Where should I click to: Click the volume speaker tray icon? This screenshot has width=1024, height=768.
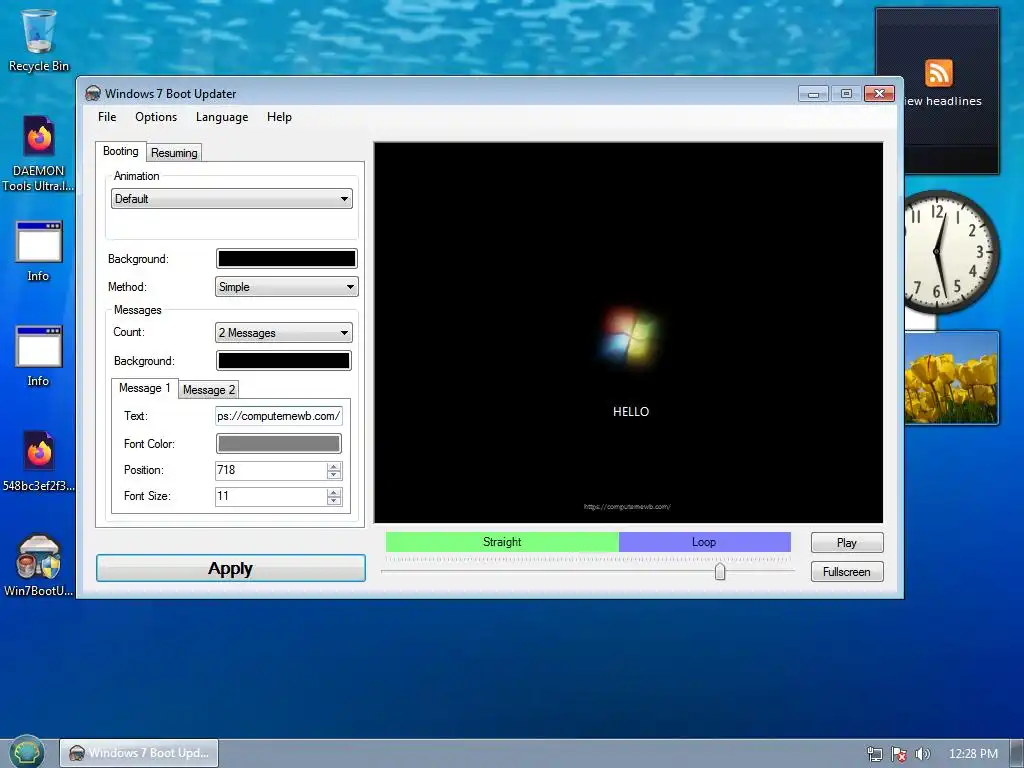pyautogui.click(x=923, y=754)
